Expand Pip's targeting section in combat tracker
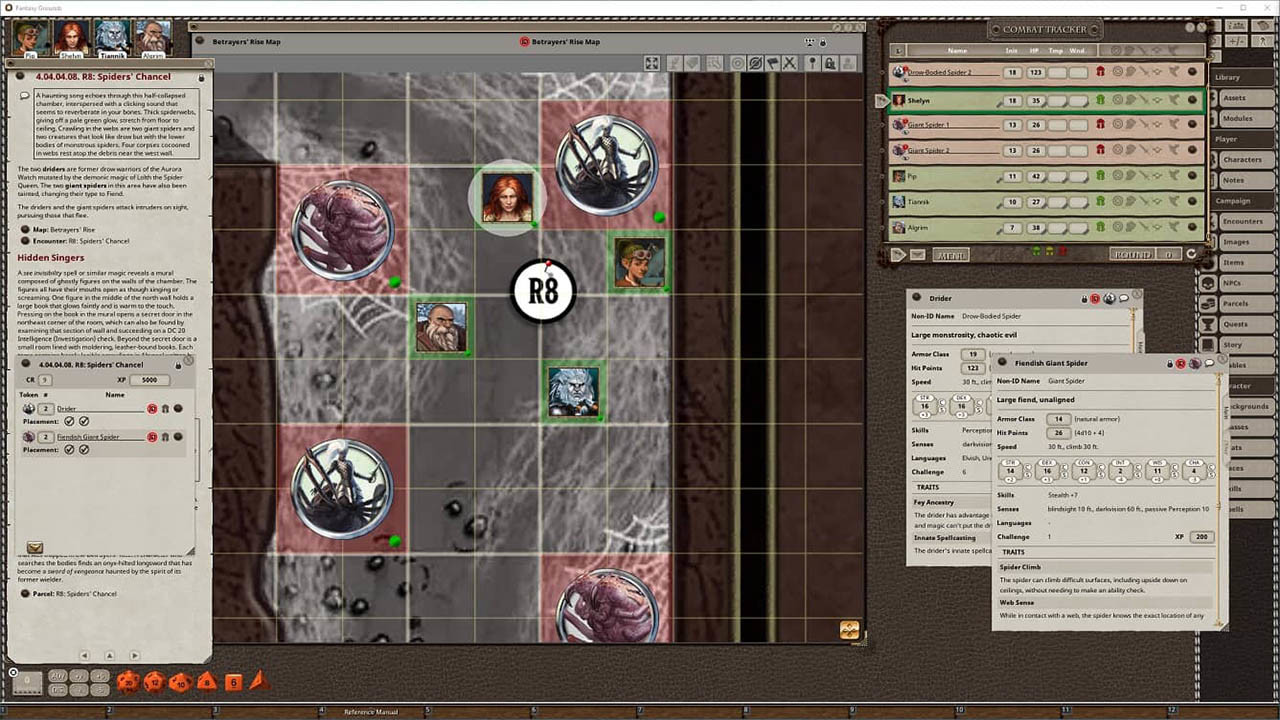 (1117, 177)
